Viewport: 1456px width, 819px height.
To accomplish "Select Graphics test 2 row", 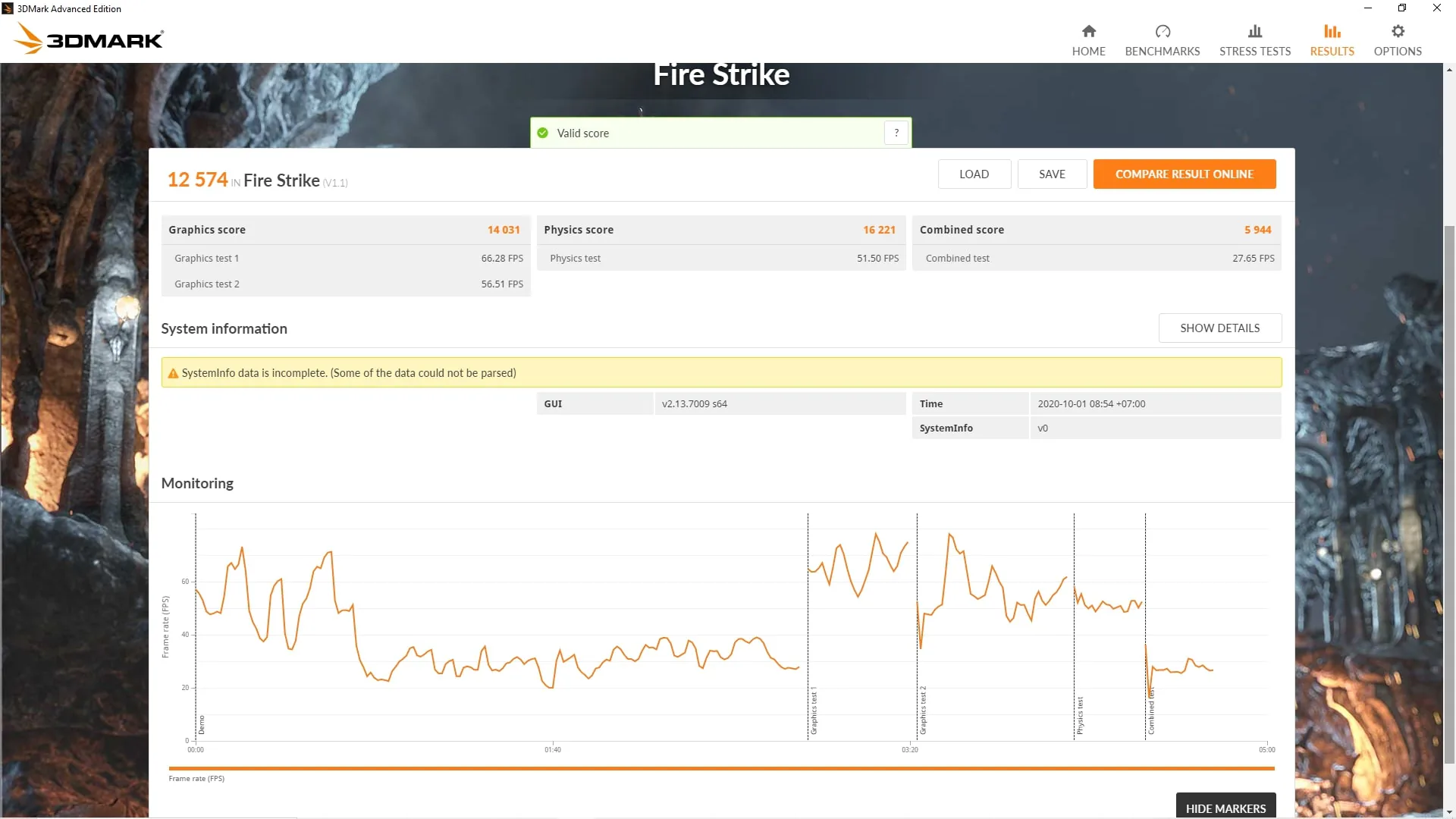I will pyautogui.click(x=346, y=284).
